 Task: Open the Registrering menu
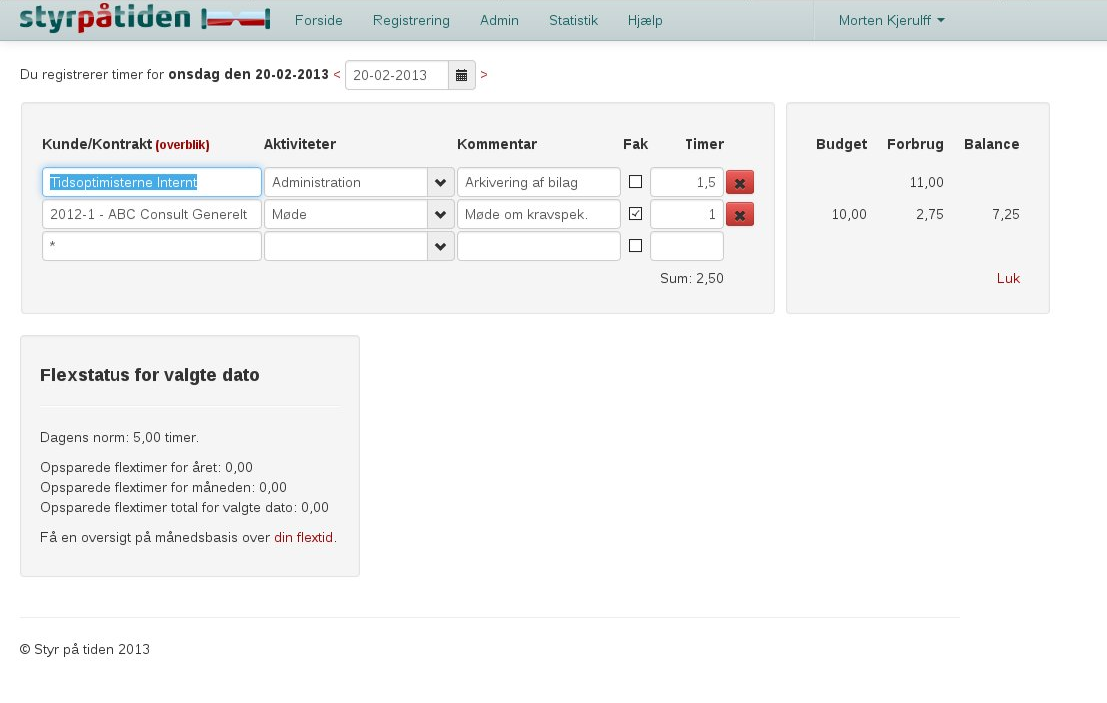[x=410, y=20]
